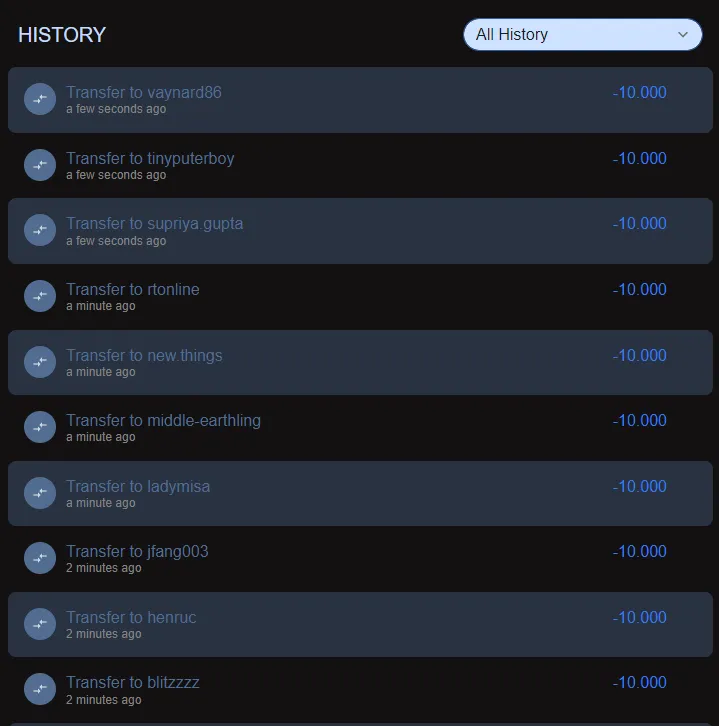Click transfer icon beside new.things entry

coord(40,362)
